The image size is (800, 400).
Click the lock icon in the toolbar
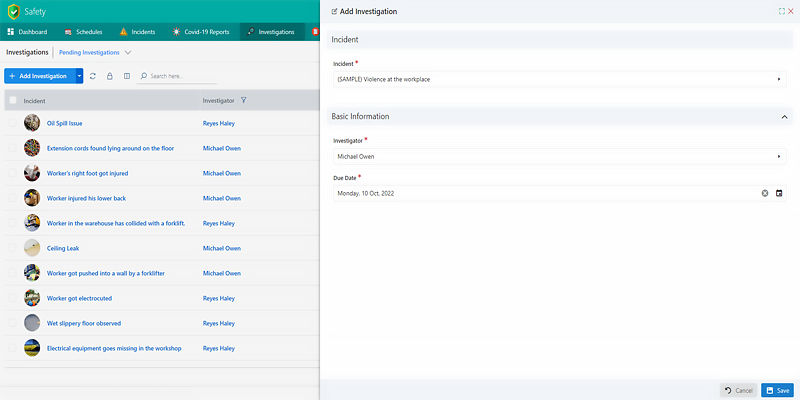pyautogui.click(x=109, y=76)
